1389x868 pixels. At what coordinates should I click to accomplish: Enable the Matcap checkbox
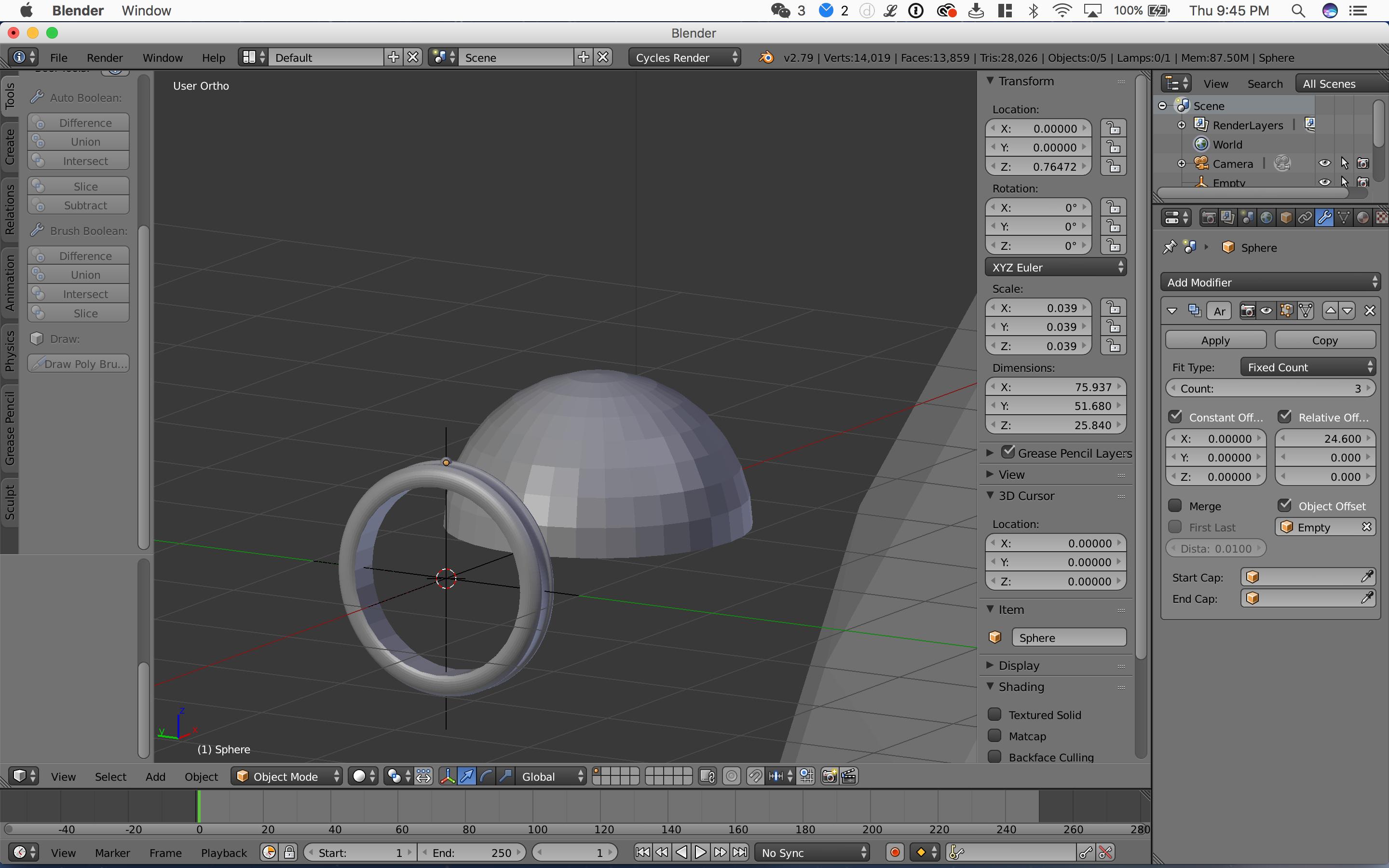coord(994,736)
